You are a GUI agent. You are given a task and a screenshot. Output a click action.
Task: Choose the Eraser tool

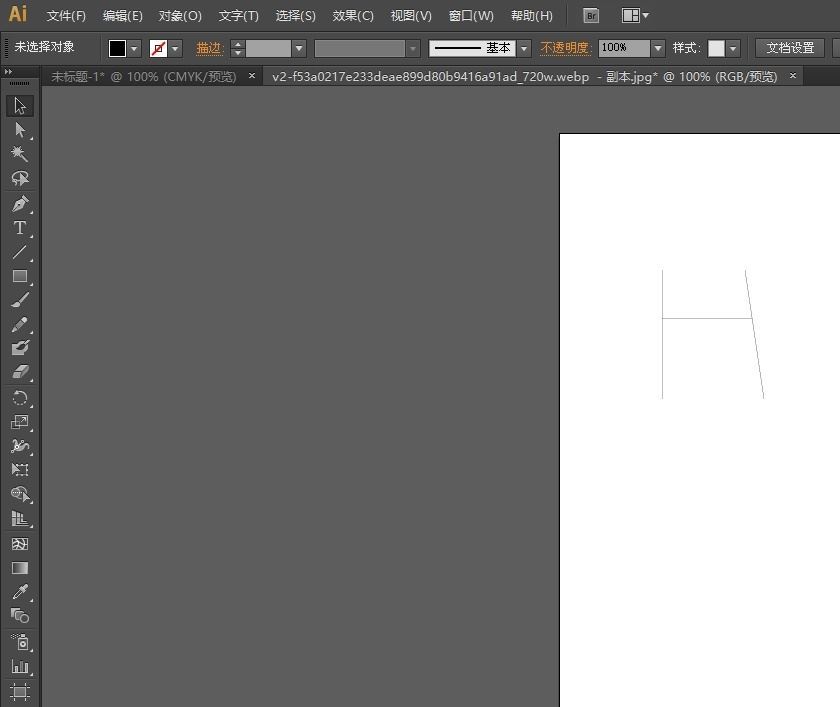(x=19, y=372)
